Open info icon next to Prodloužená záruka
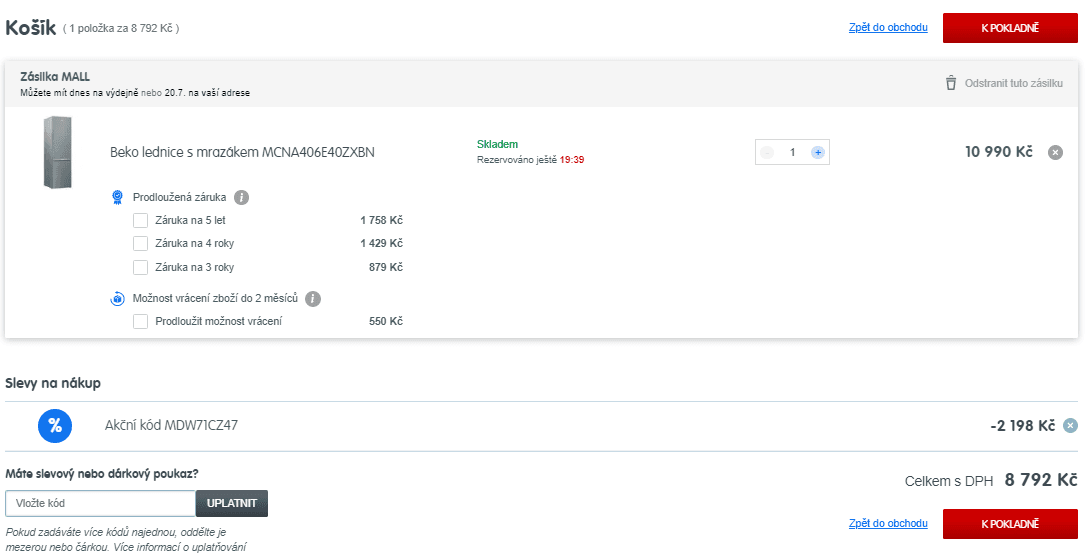This screenshot has height=556, width=1092. [x=241, y=197]
